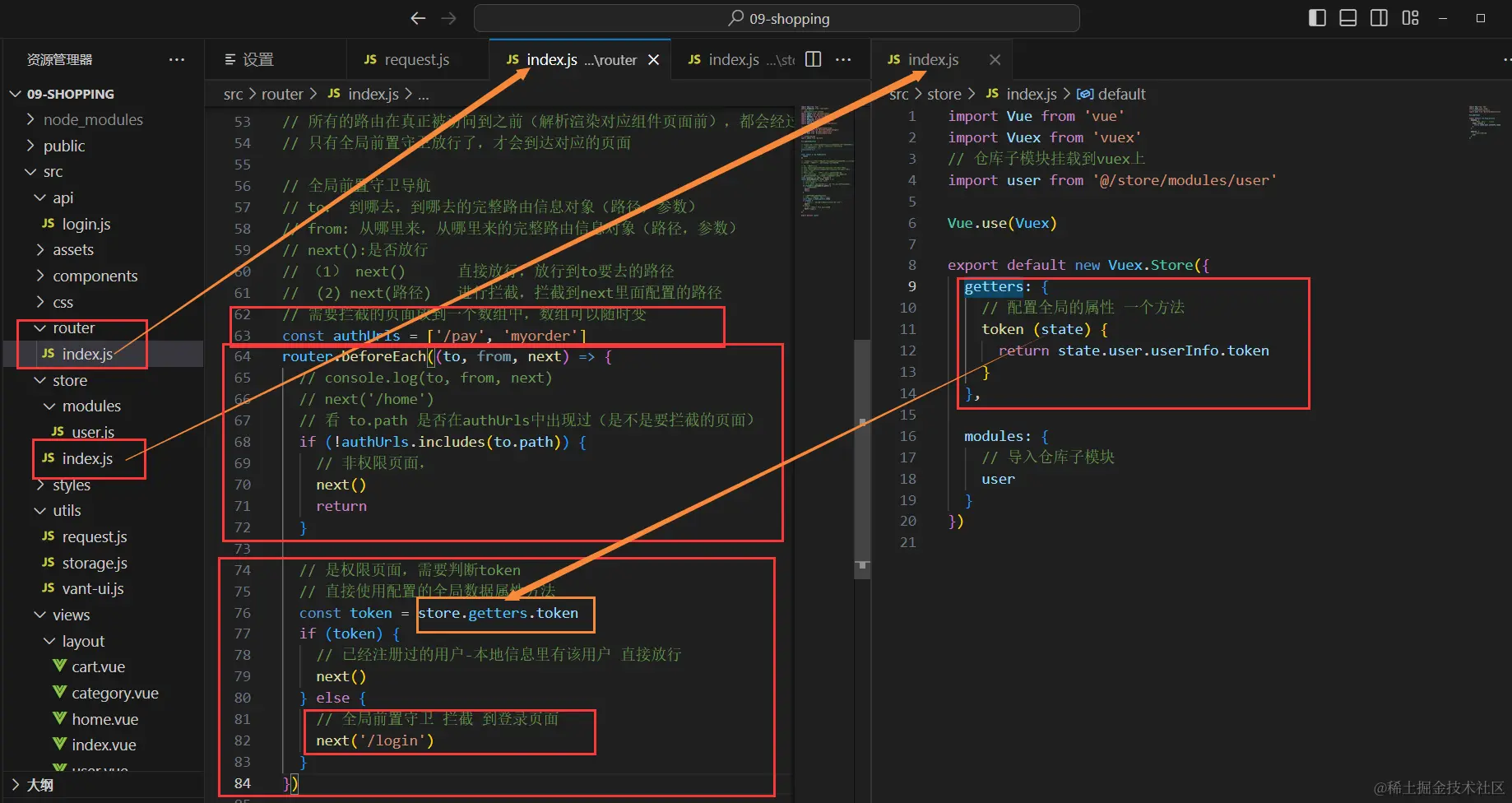The height and width of the screenshot is (803, 1512).
Task: Split the editor to the right
Action: (813, 59)
